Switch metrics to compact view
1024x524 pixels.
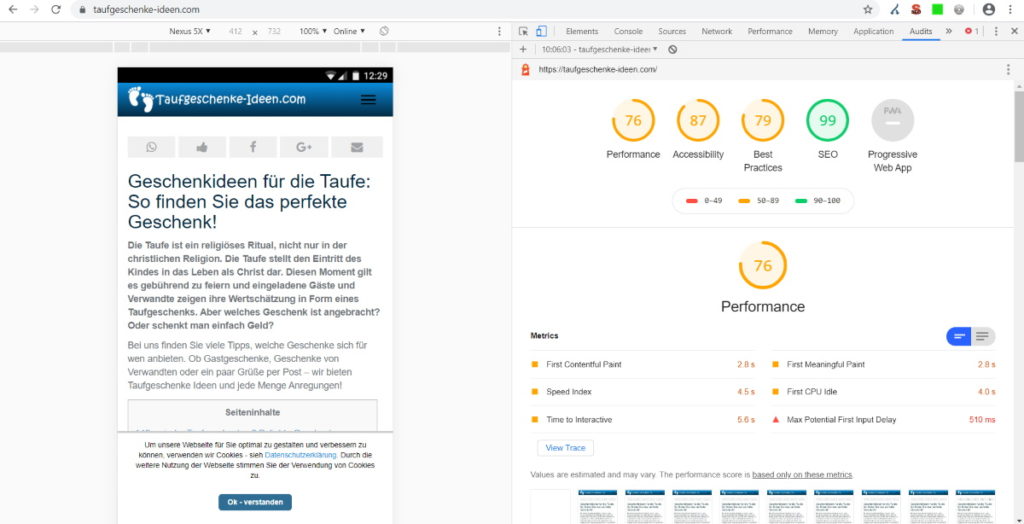click(959, 336)
